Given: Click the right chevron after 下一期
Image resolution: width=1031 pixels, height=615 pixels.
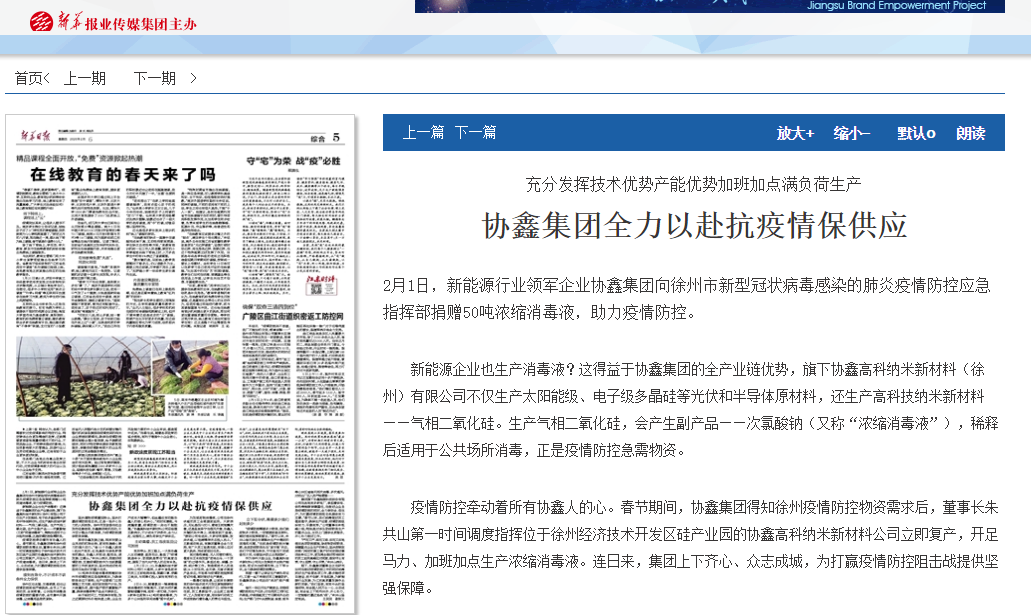Looking at the screenshot, I should click(193, 78).
